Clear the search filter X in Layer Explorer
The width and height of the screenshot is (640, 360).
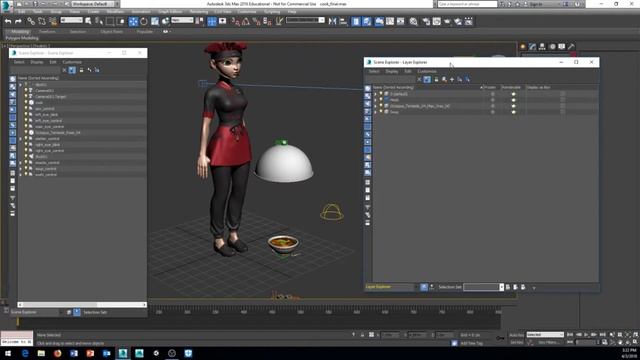[x=419, y=79]
